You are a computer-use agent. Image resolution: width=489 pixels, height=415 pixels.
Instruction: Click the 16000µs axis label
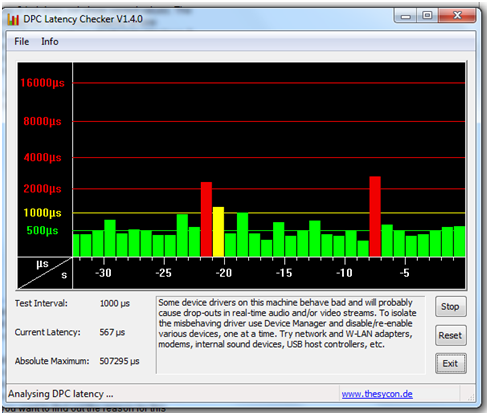(42, 83)
